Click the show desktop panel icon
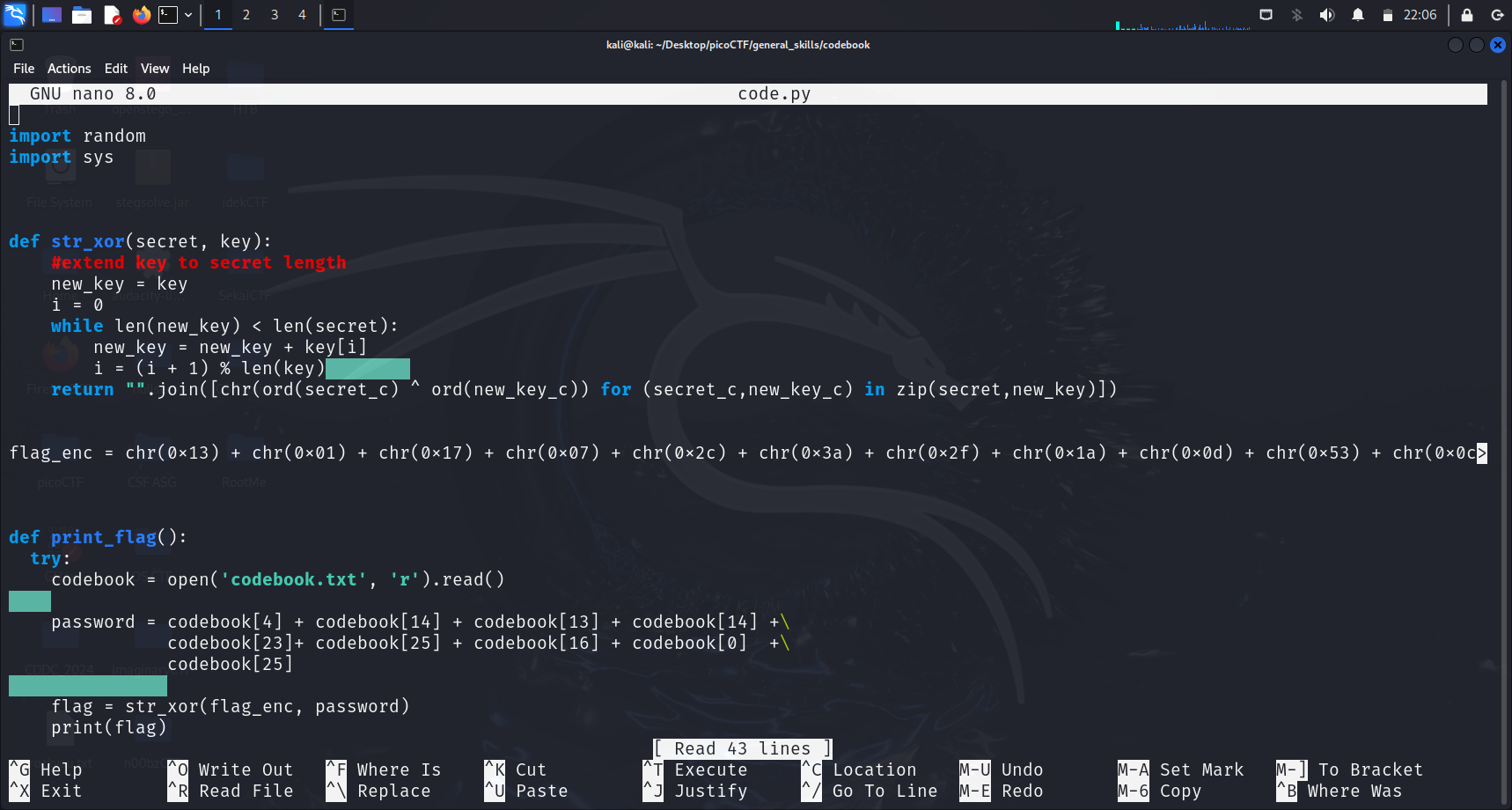1512x810 pixels. tap(52, 15)
